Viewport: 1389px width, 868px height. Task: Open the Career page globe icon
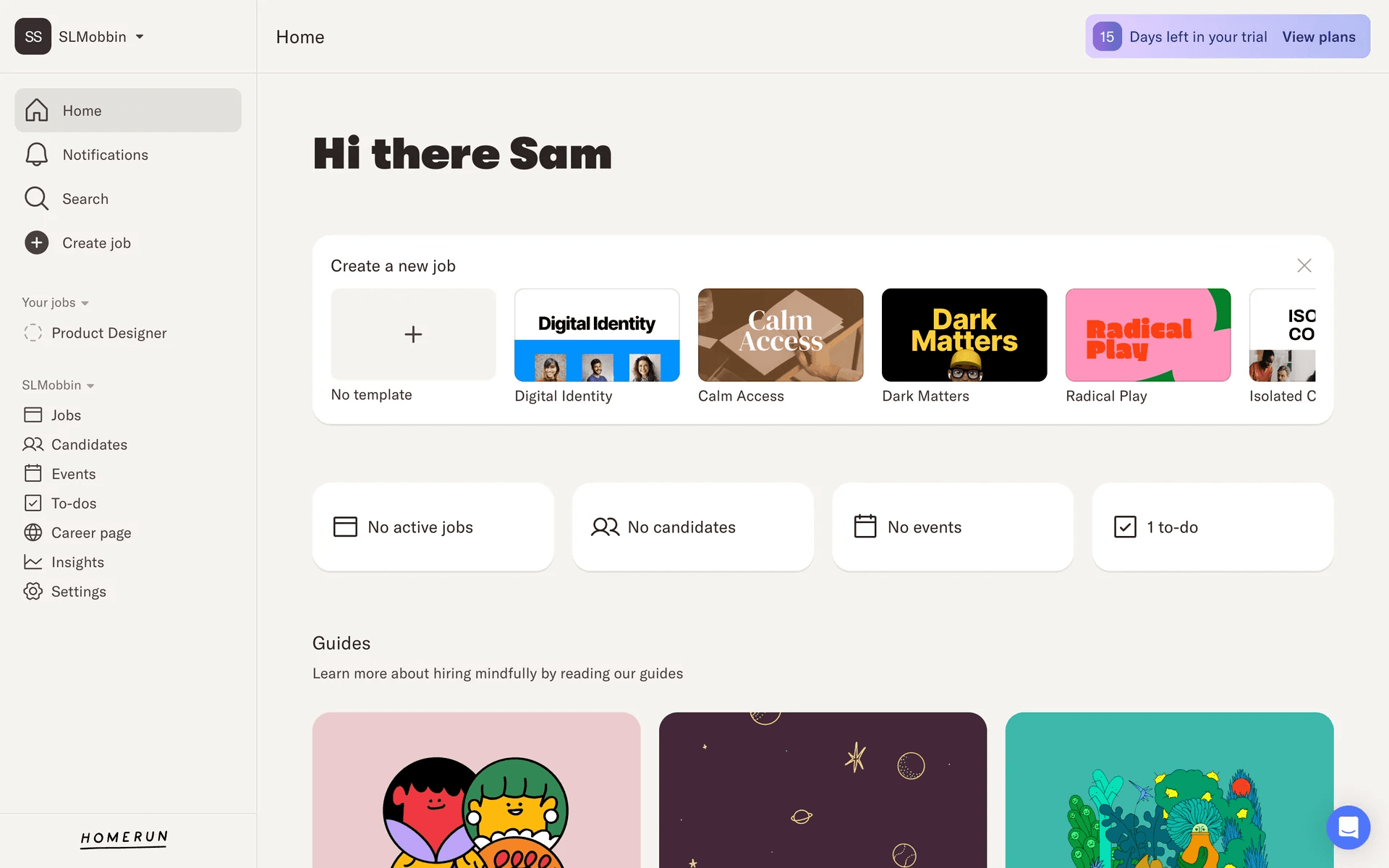click(33, 532)
